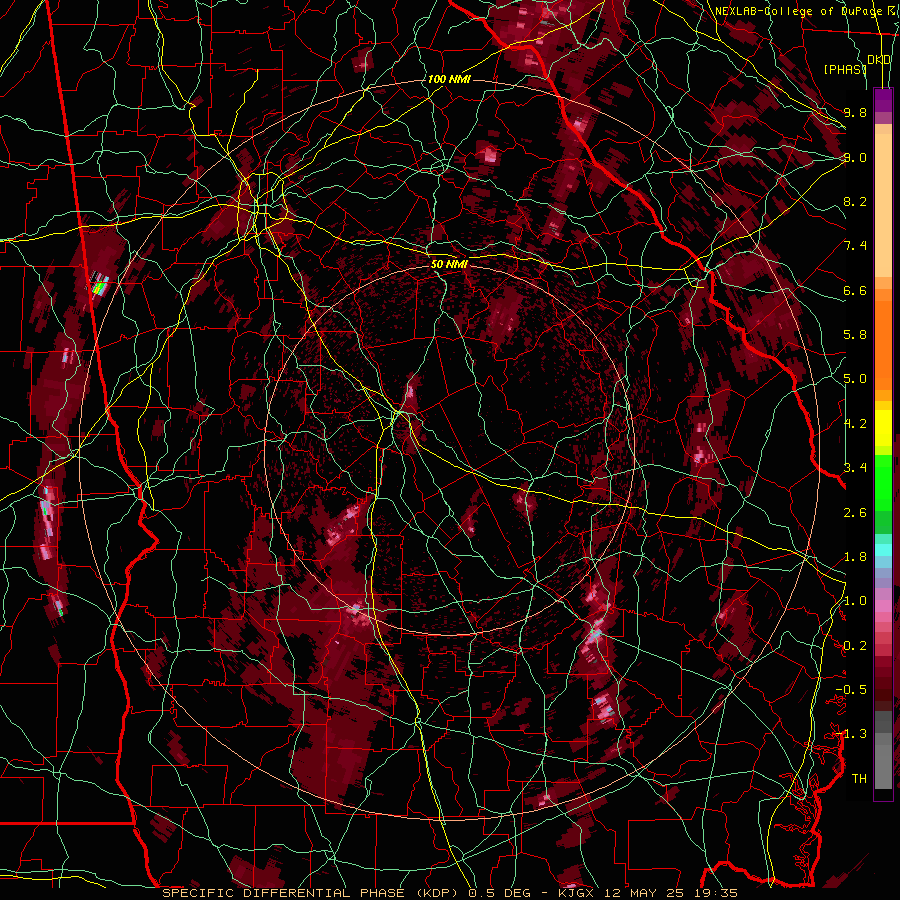Viewport: 900px width, 900px height.
Task: Pick the bright green band on color bar
Action: click(x=883, y=483)
